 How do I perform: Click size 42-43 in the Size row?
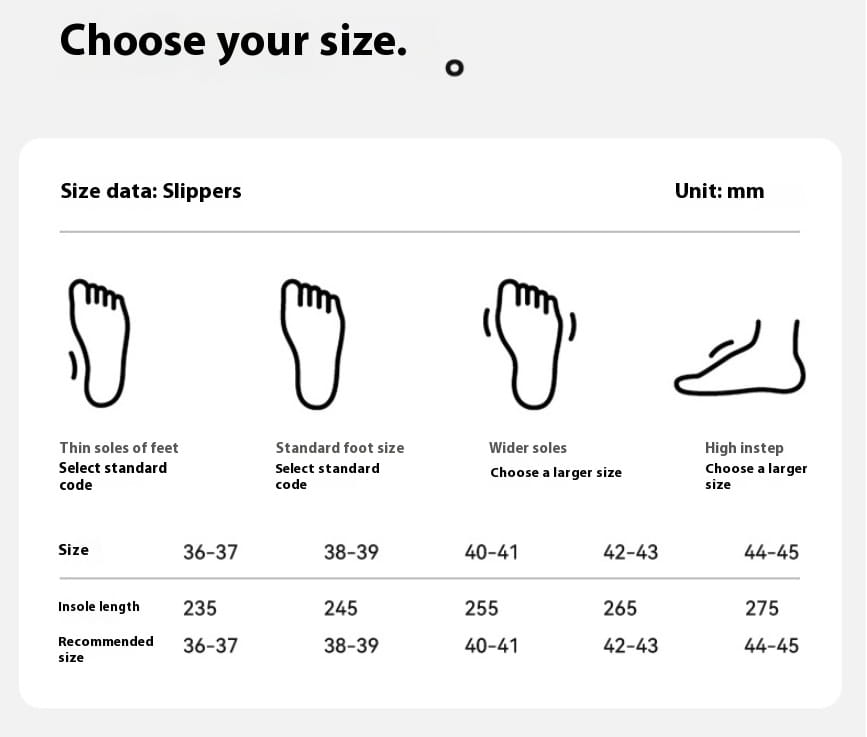coord(631,552)
